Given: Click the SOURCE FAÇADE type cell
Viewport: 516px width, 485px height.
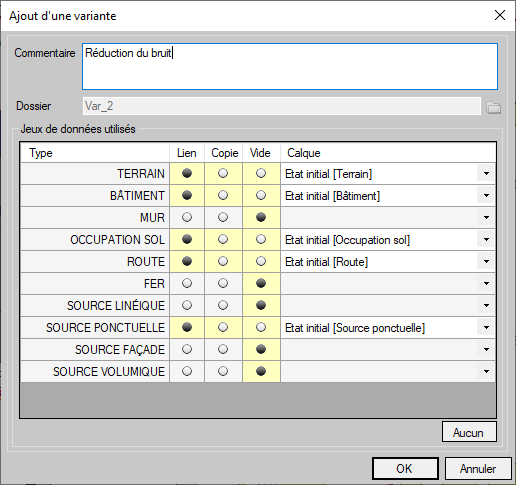Looking at the screenshot, I should click(x=95, y=349).
